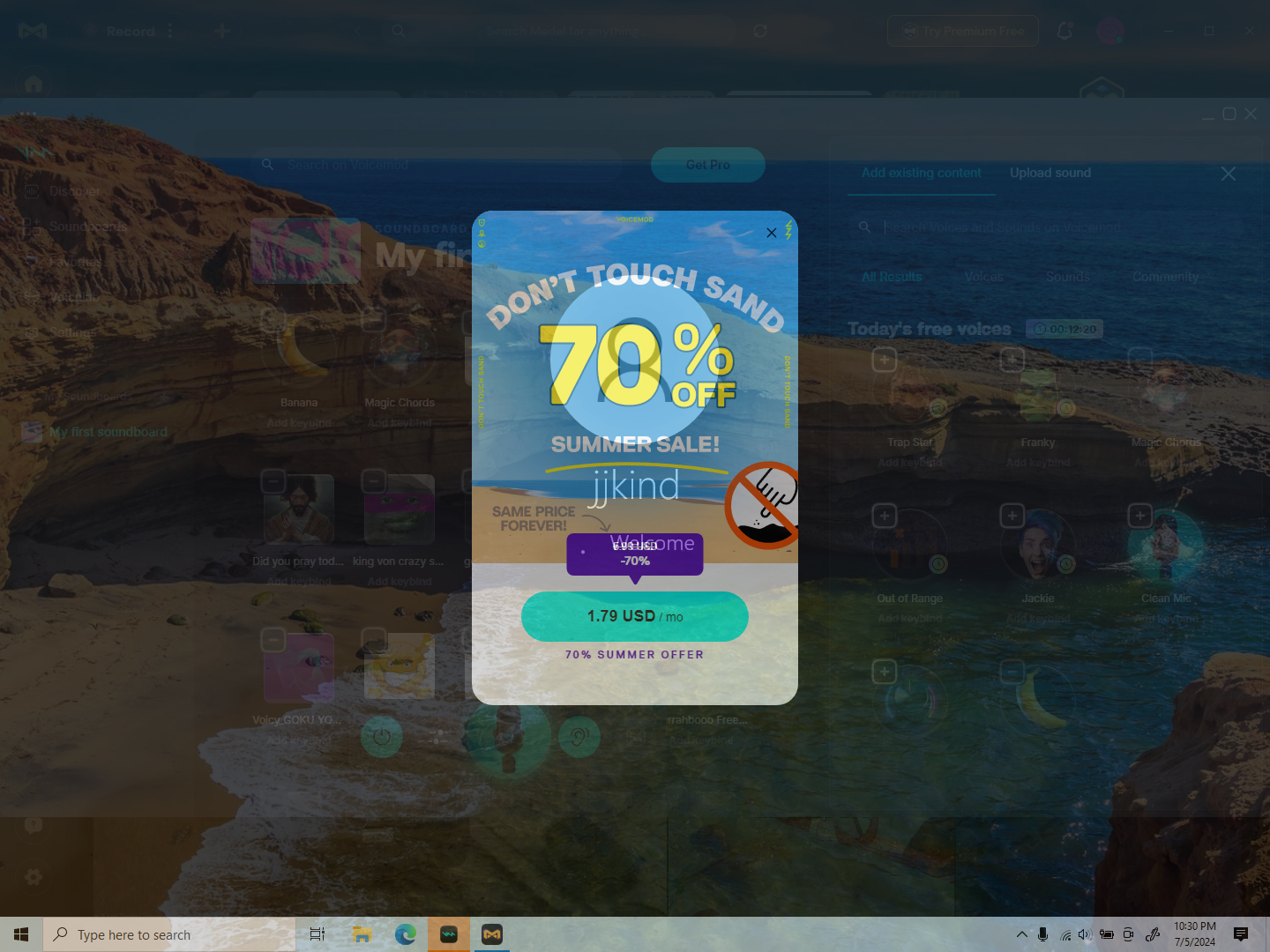
Task: Select the Community filter tab
Action: (x=1166, y=277)
